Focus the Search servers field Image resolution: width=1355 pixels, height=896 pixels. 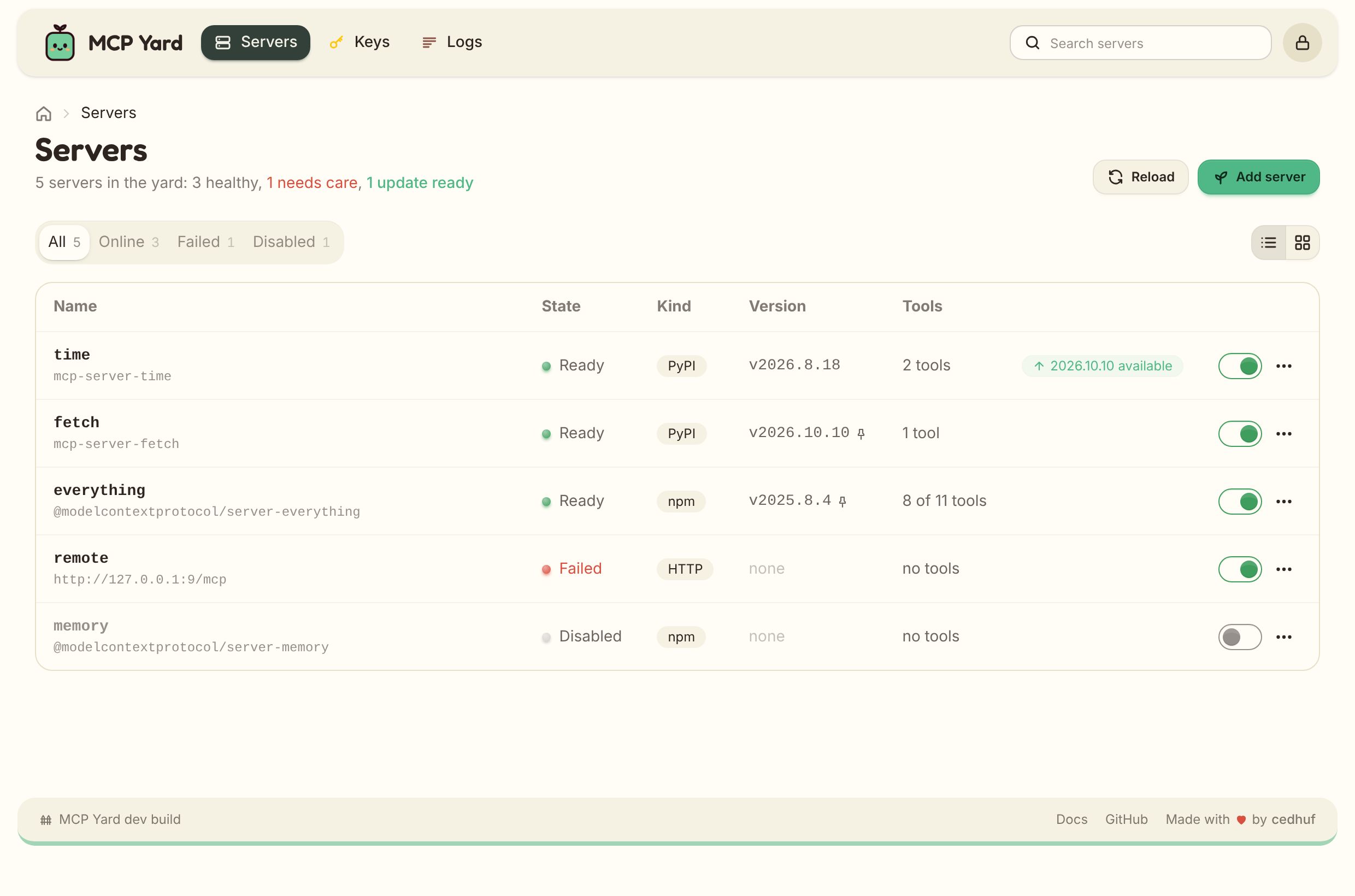click(x=1141, y=43)
